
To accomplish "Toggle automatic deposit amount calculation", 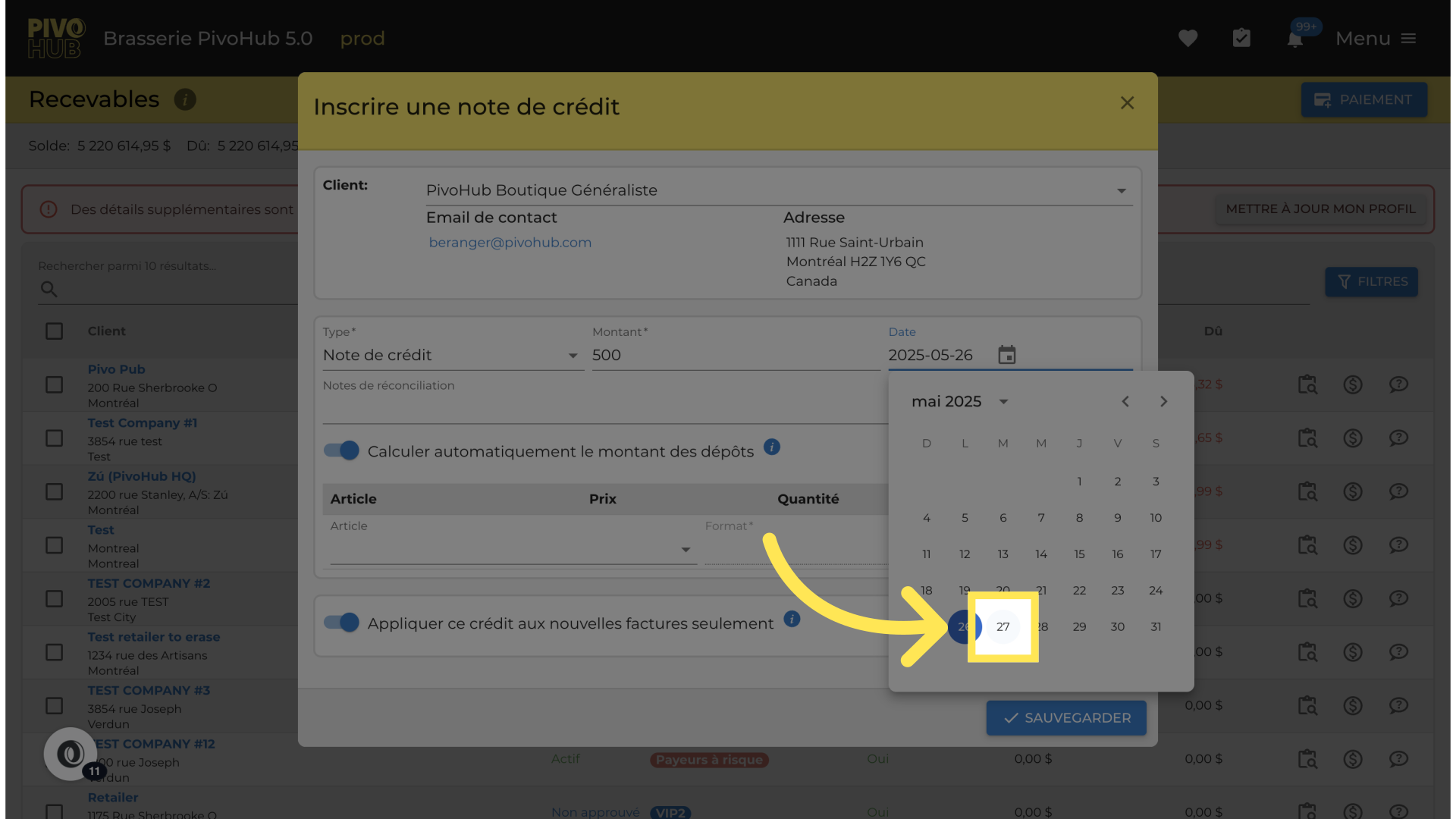I will click(341, 450).
